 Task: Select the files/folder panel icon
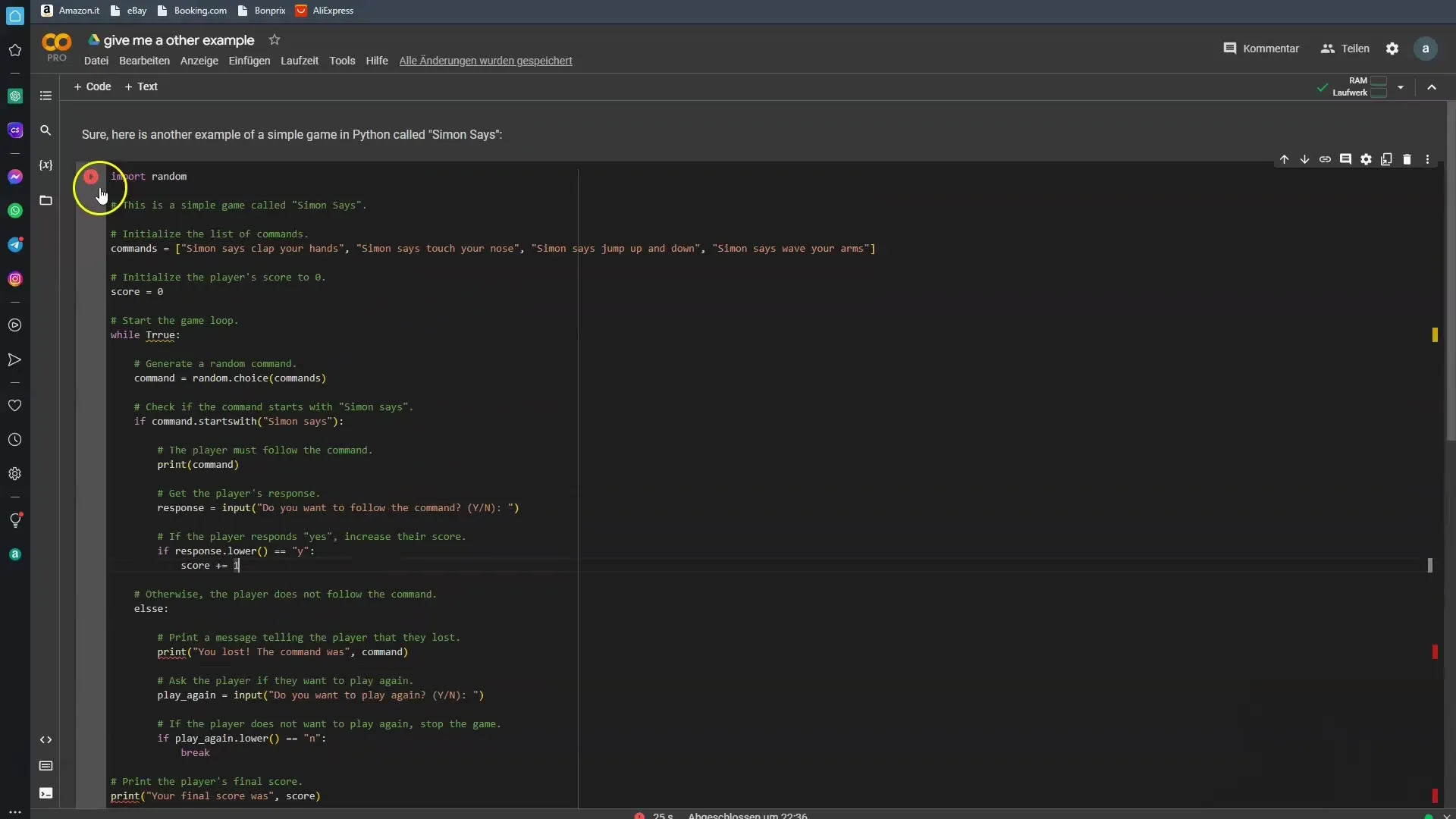click(46, 200)
